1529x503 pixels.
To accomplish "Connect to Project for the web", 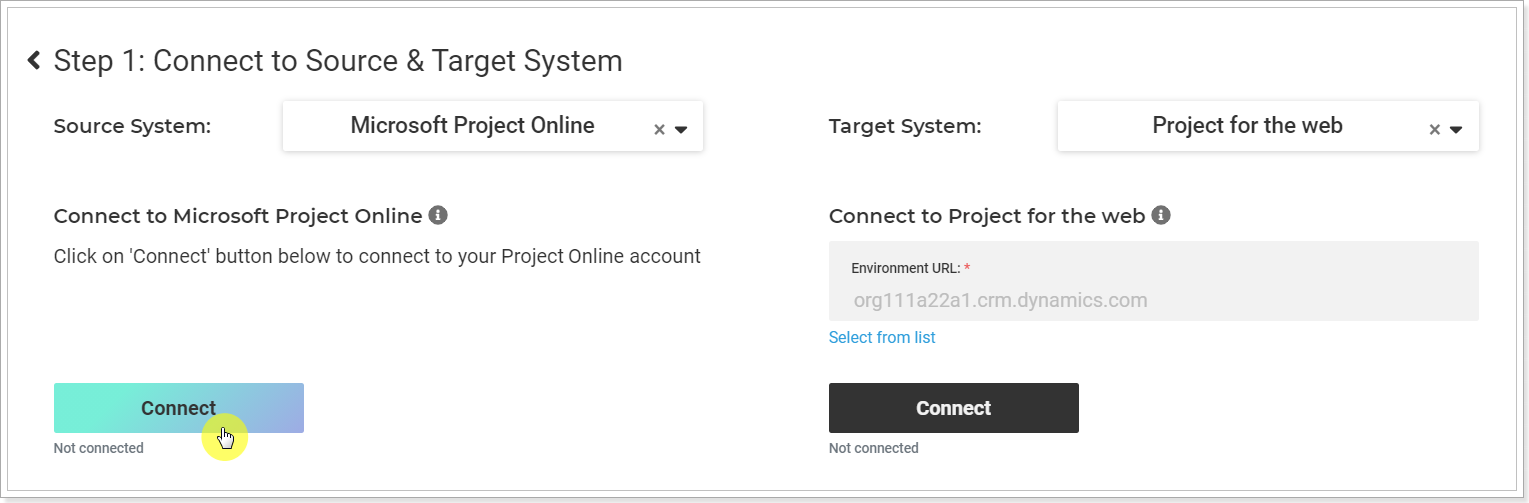I will coord(954,408).
